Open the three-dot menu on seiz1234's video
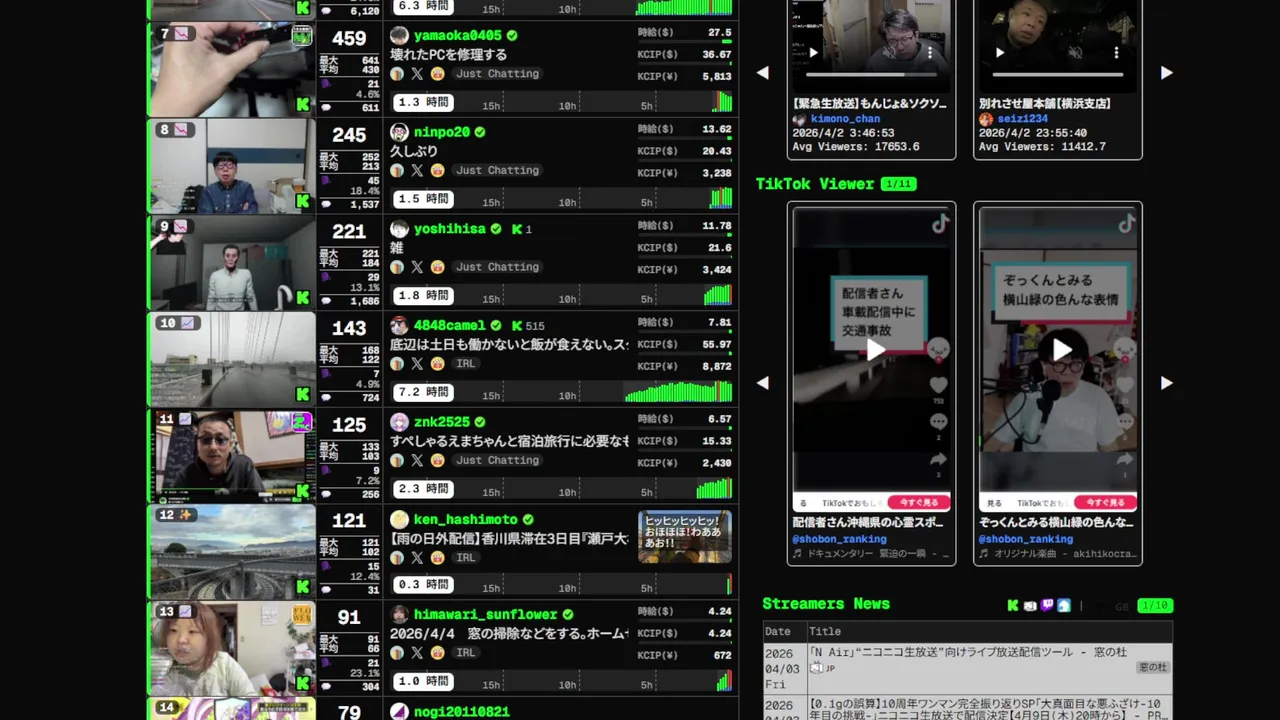Image resolution: width=1280 pixels, height=720 pixels. 1116,53
